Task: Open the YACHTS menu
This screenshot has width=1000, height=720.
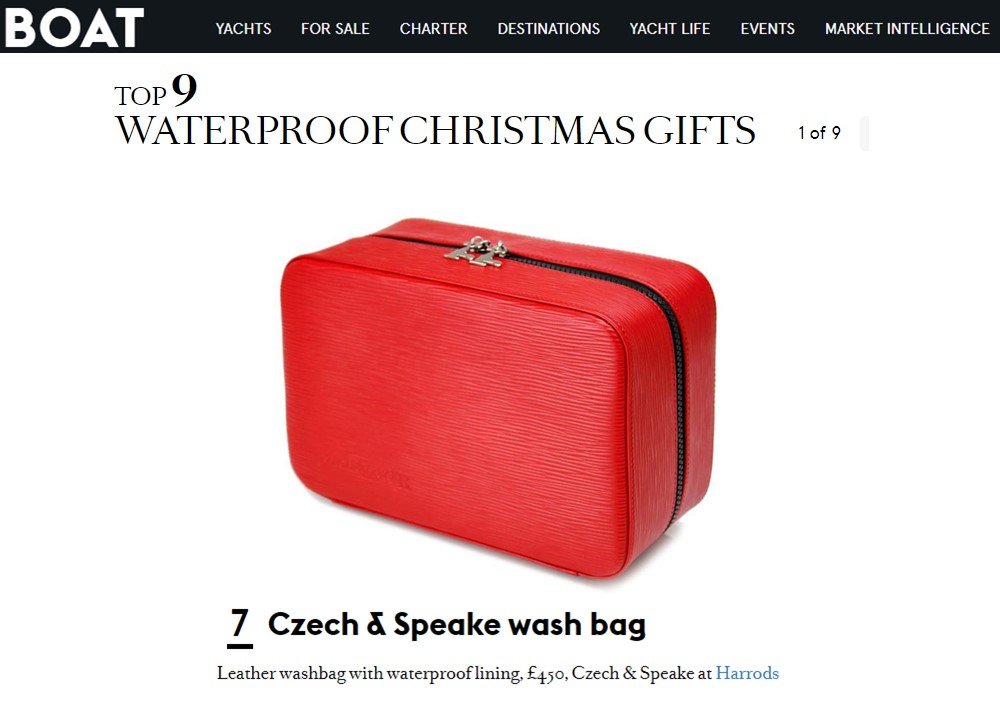Action: pyautogui.click(x=243, y=29)
